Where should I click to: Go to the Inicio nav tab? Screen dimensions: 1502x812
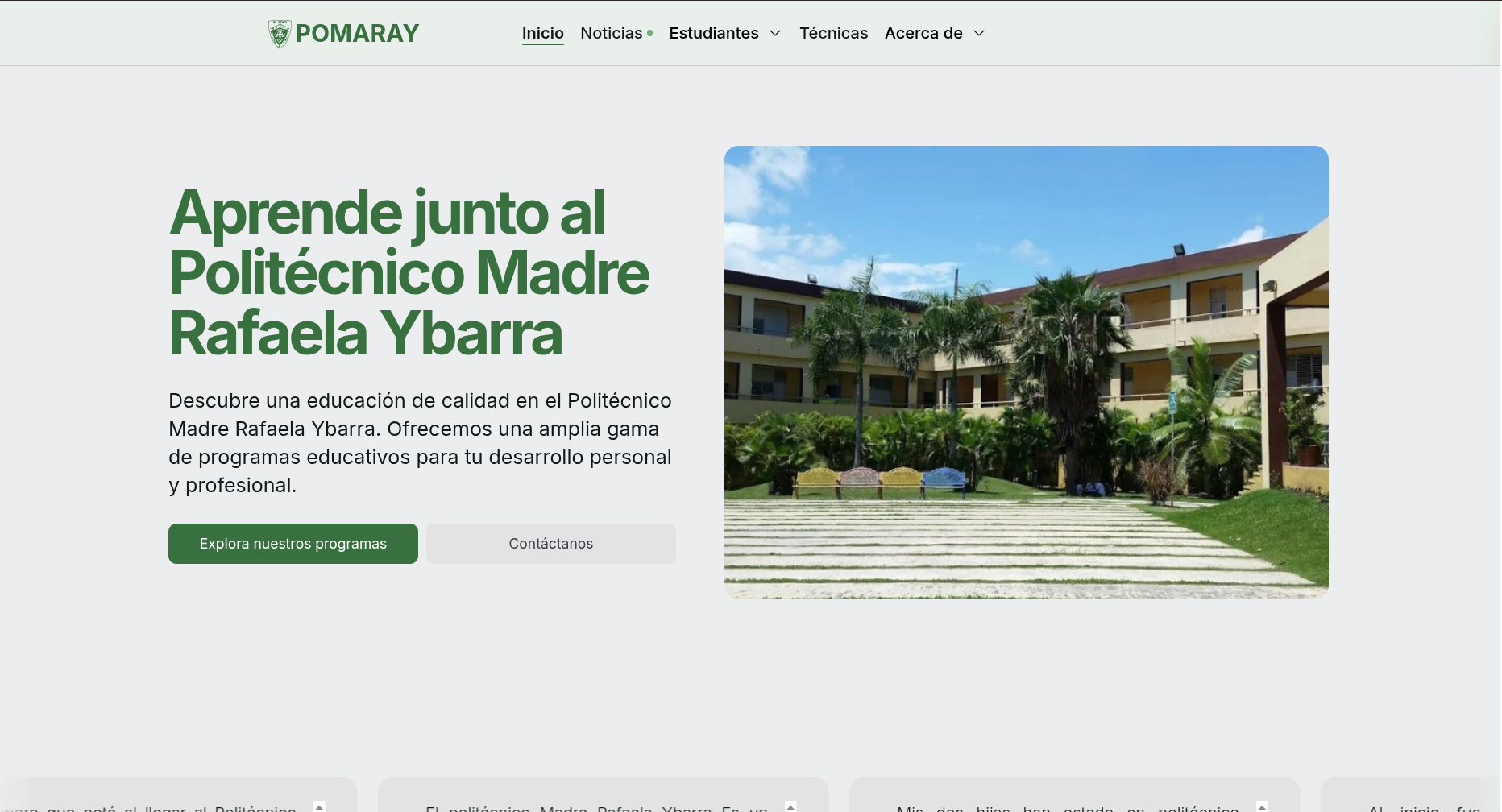pos(542,33)
